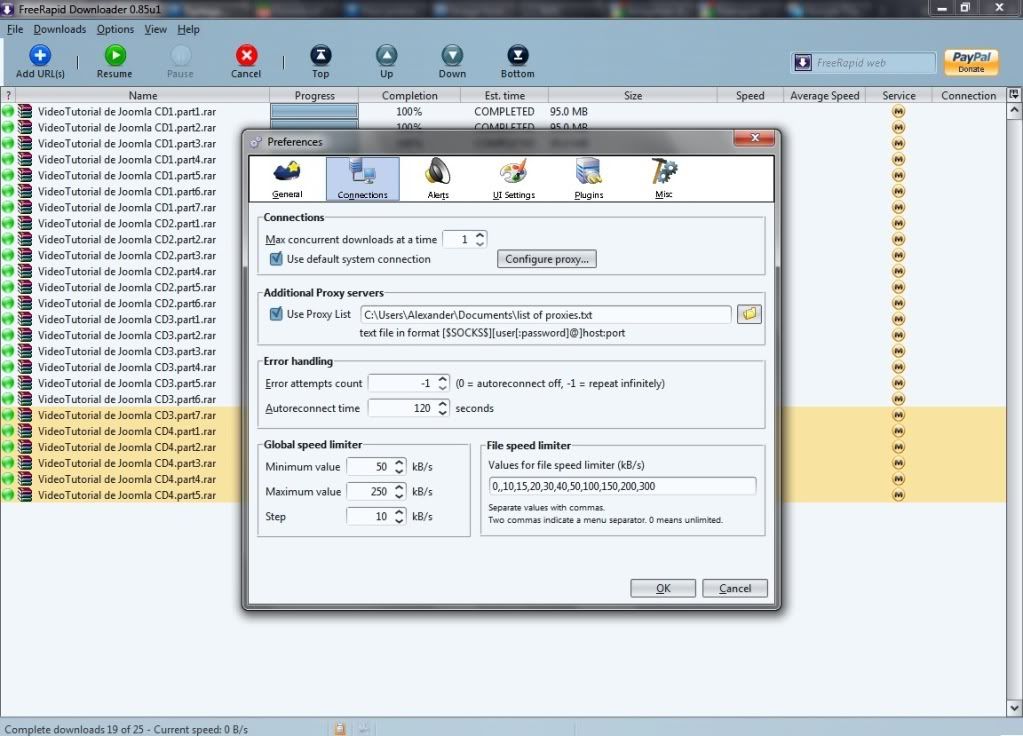Open the UI Settings preferences tab

click(513, 179)
